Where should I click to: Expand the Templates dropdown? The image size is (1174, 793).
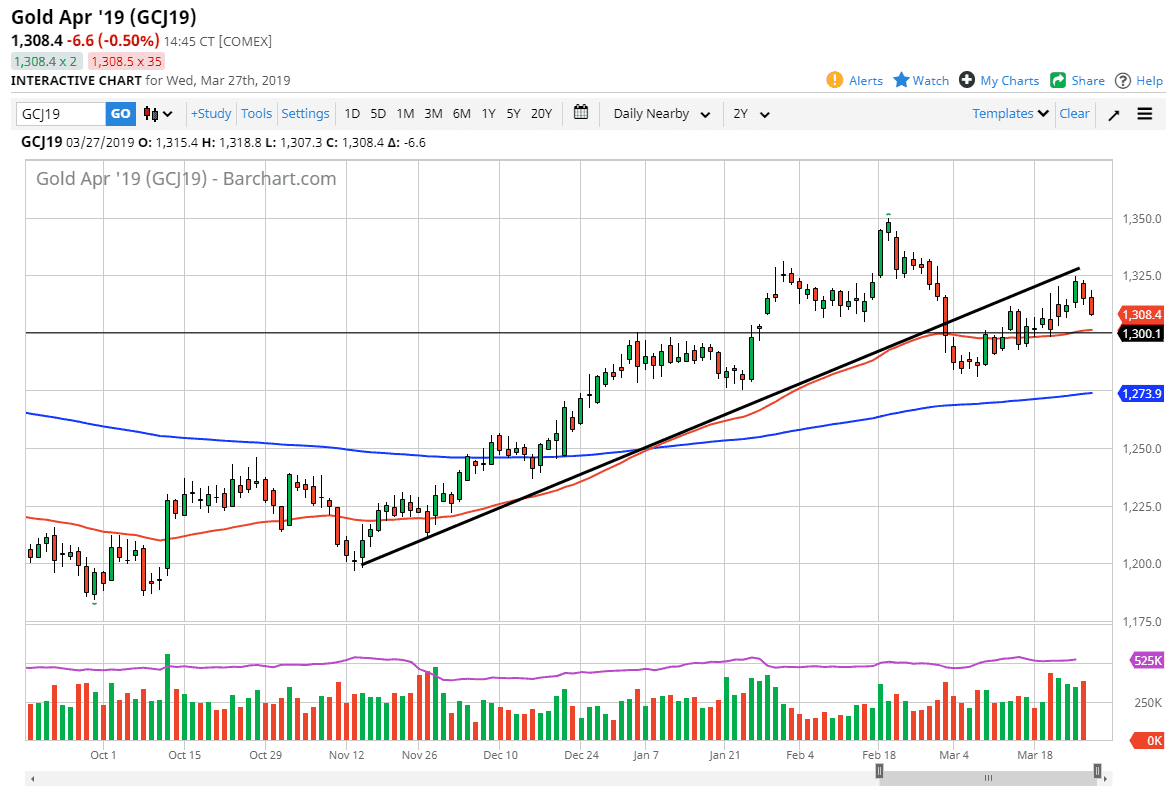click(1010, 114)
